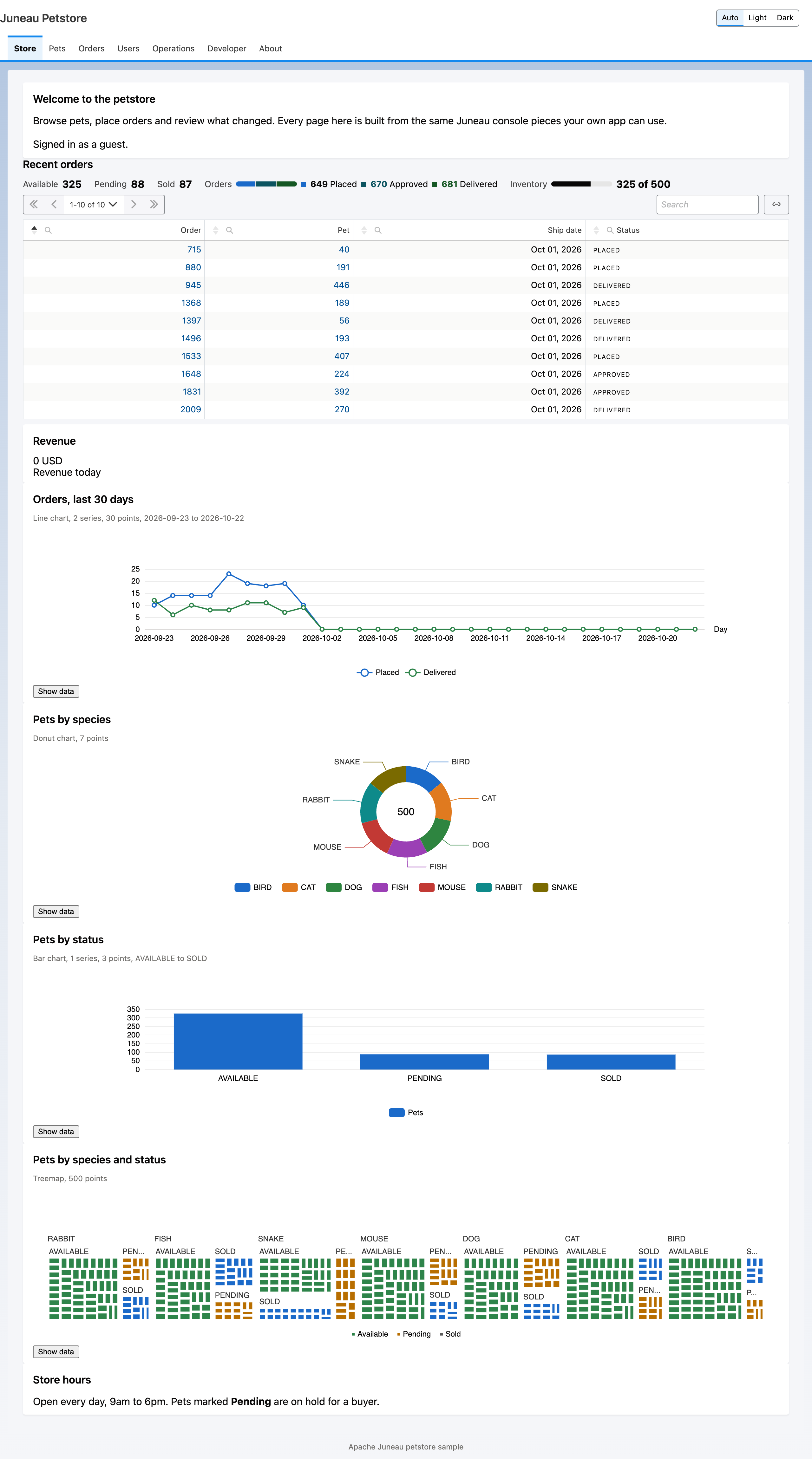Copy link using the link icon button
Viewport: 812px width, 1459px height.
tap(776, 205)
